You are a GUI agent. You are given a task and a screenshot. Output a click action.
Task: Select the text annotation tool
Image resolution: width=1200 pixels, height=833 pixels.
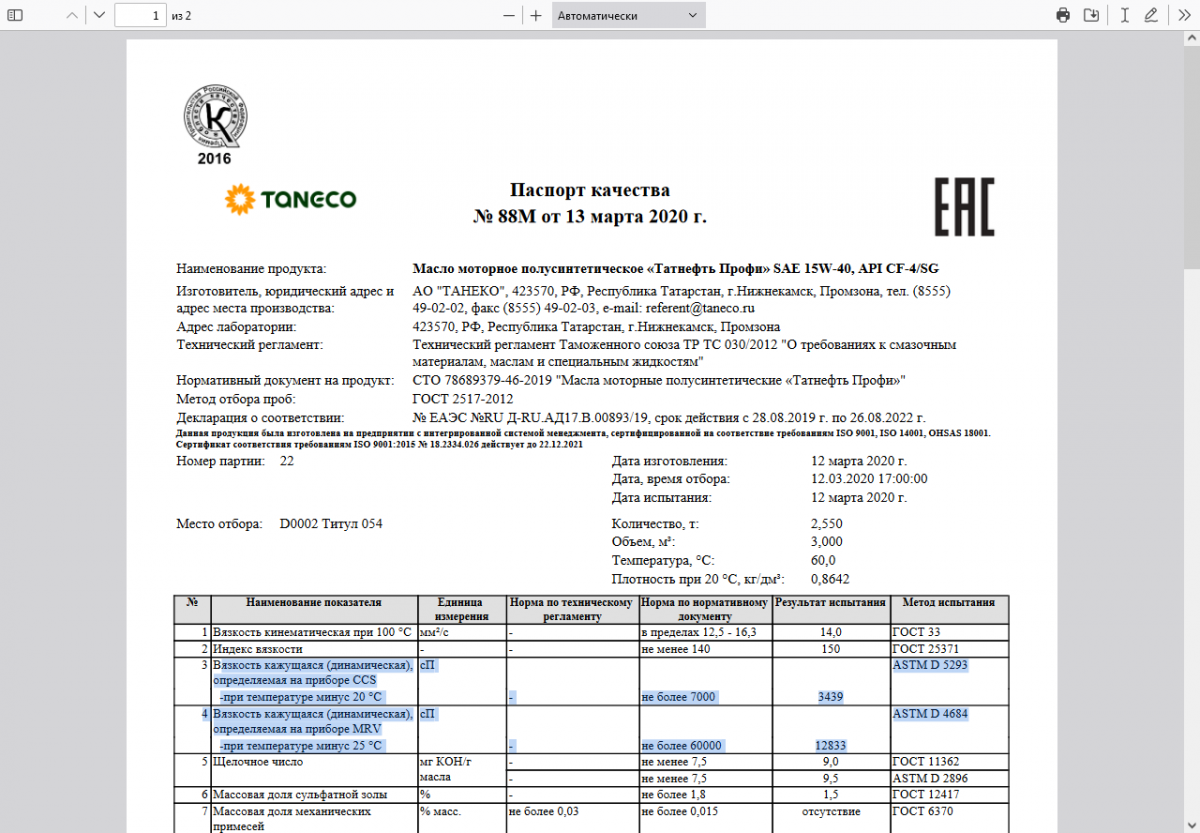tap(1125, 15)
